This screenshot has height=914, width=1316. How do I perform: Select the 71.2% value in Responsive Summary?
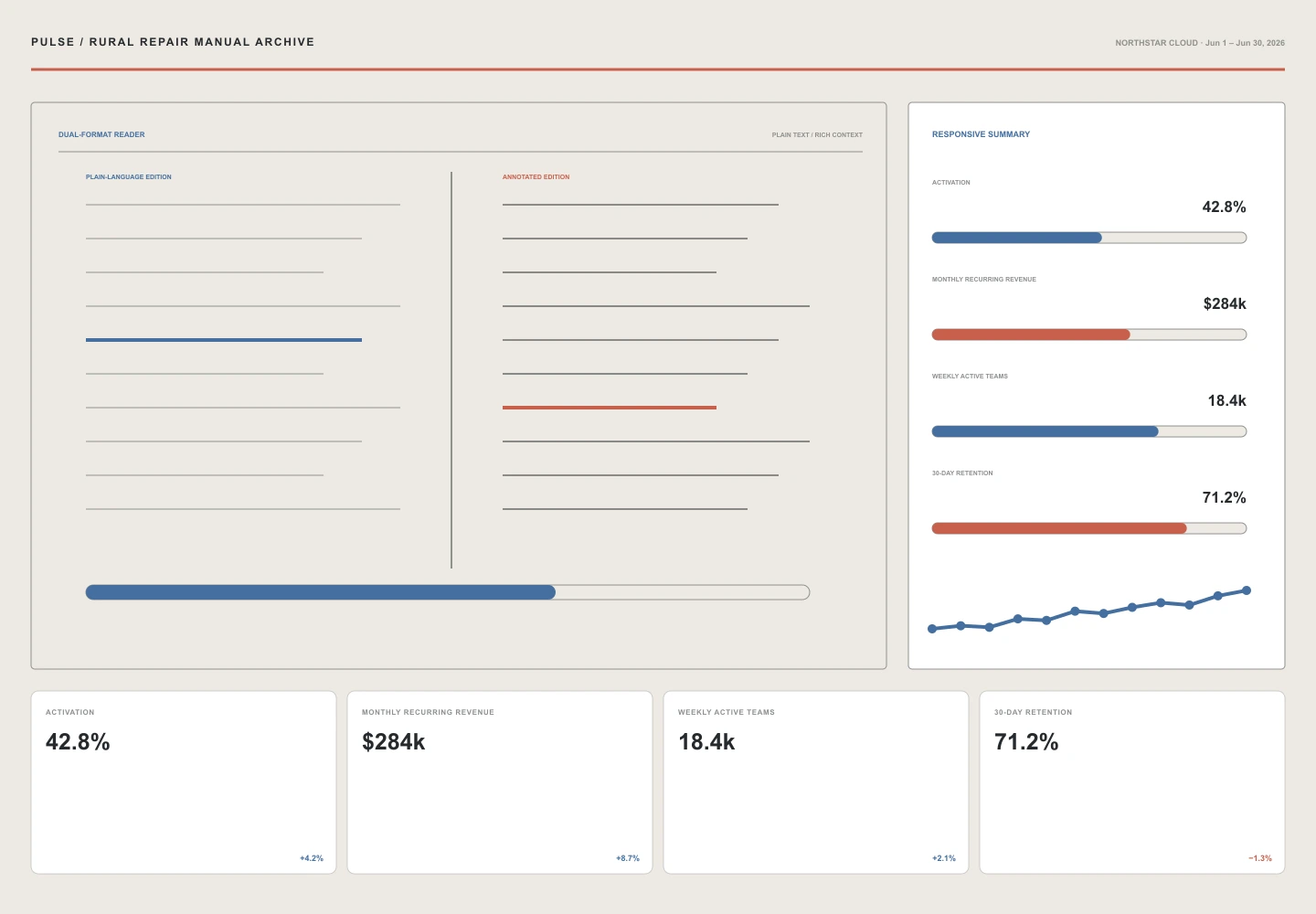1224,498
